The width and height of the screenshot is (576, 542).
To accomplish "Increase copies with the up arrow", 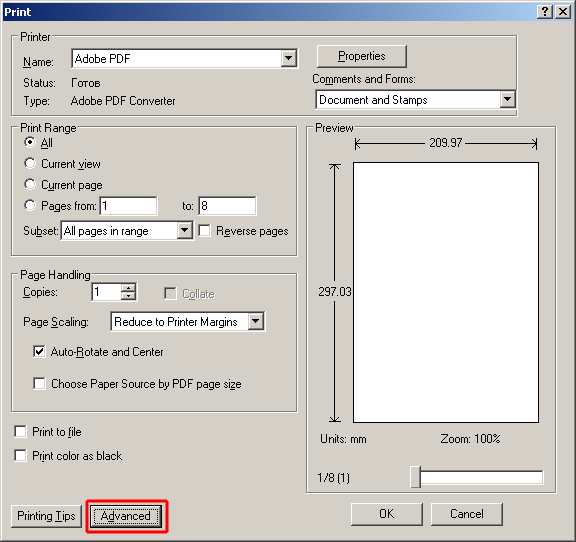I will (x=129, y=288).
